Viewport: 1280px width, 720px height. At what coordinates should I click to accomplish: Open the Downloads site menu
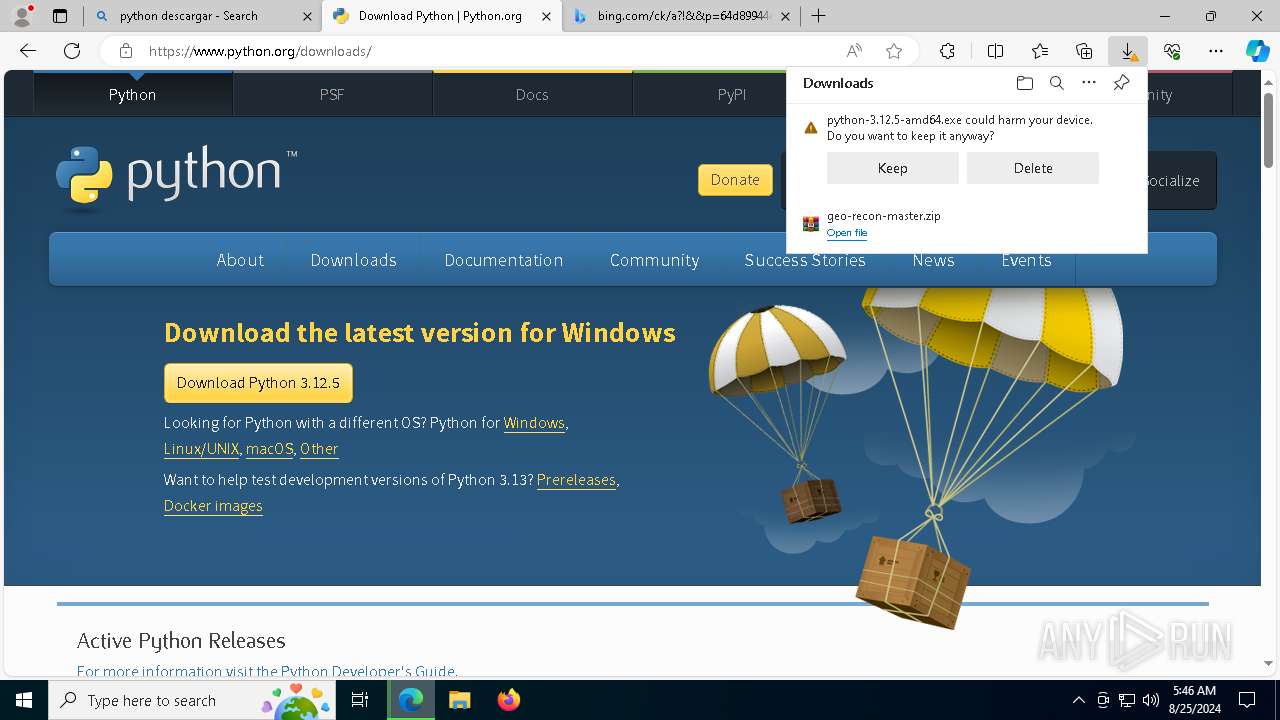353,260
